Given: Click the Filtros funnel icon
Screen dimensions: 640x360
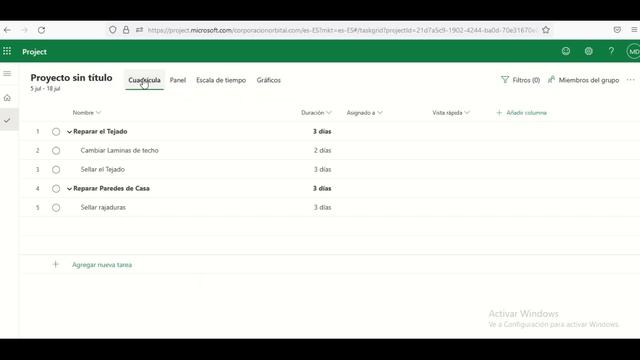Looking at the screenshot, I should [505, 80].
